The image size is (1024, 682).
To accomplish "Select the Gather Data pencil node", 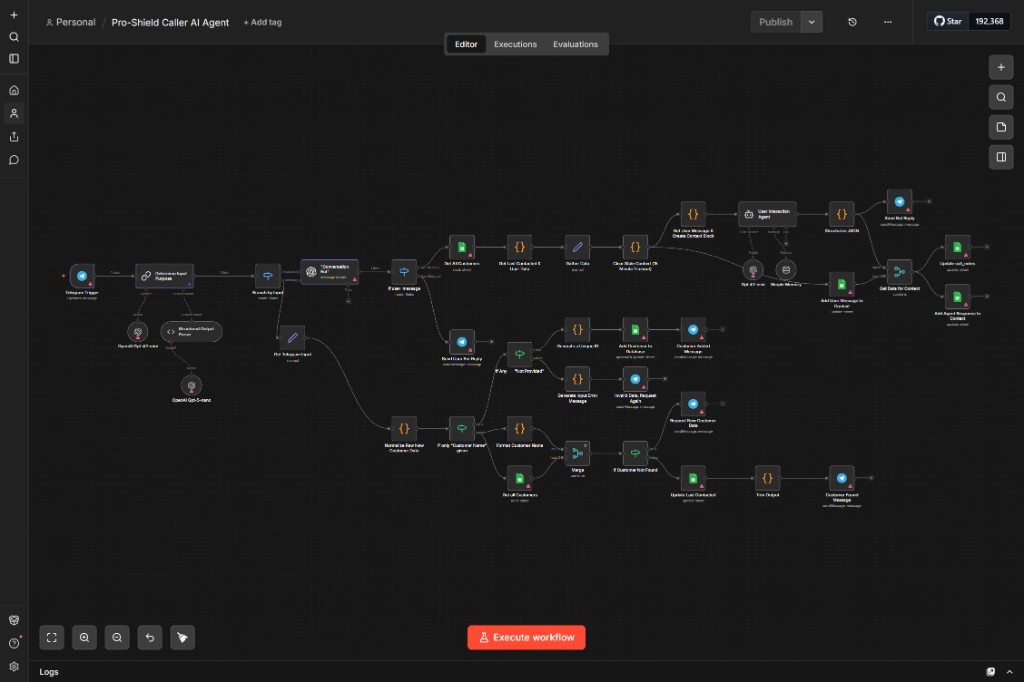I will pos(577,247).
